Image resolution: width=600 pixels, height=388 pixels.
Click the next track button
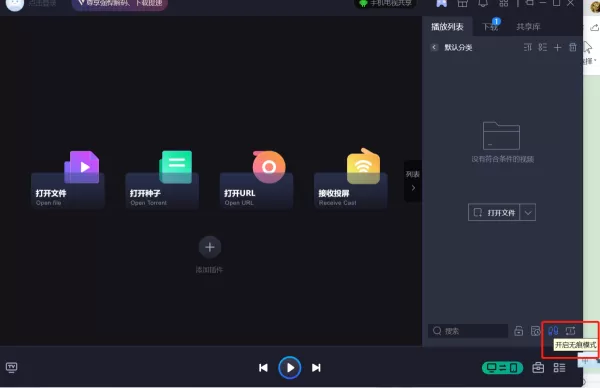[x=316, y=368]
